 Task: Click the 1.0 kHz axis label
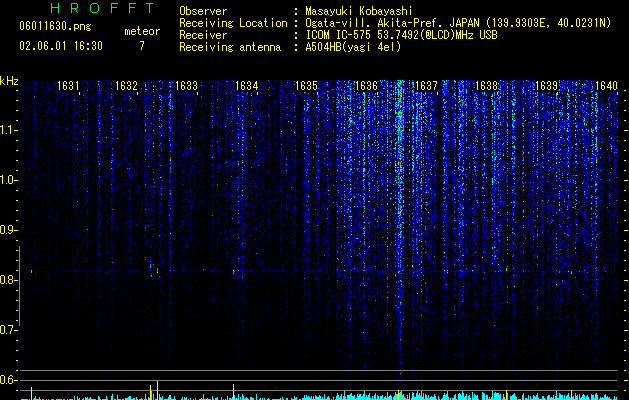pos(8,180)
